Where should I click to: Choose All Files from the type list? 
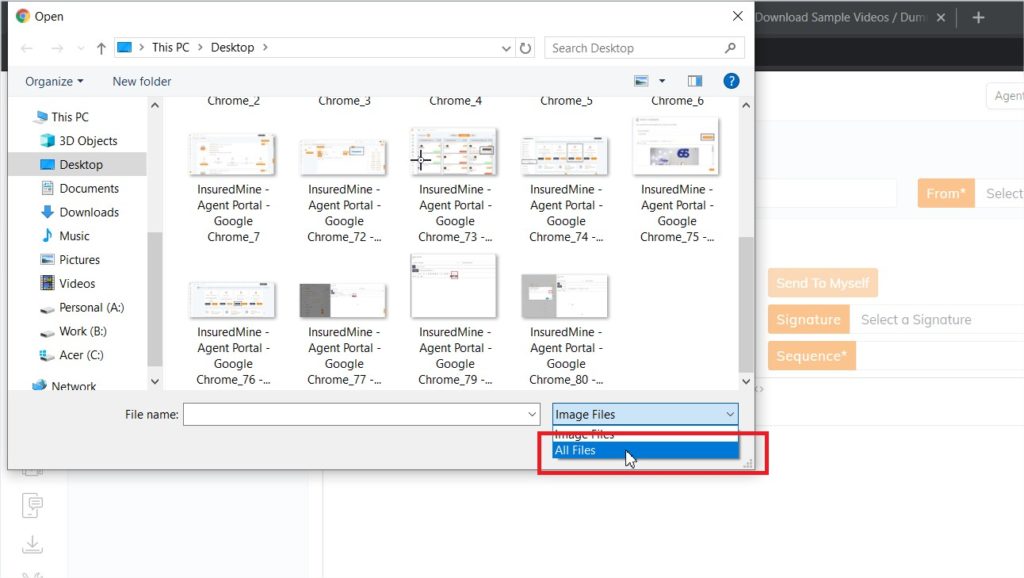coord(645,450)
